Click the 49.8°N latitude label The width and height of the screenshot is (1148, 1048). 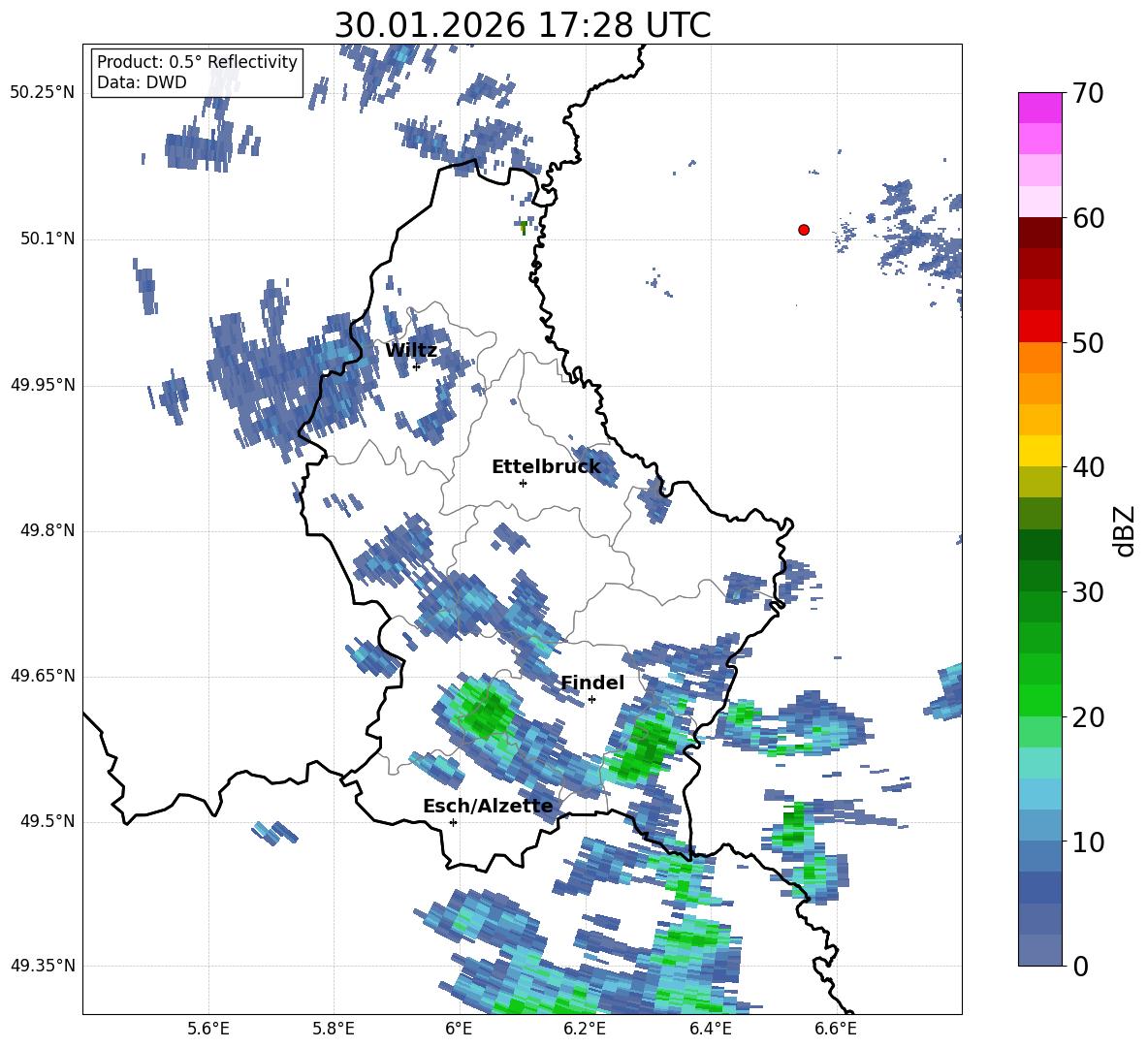click(x=48, y=530)
